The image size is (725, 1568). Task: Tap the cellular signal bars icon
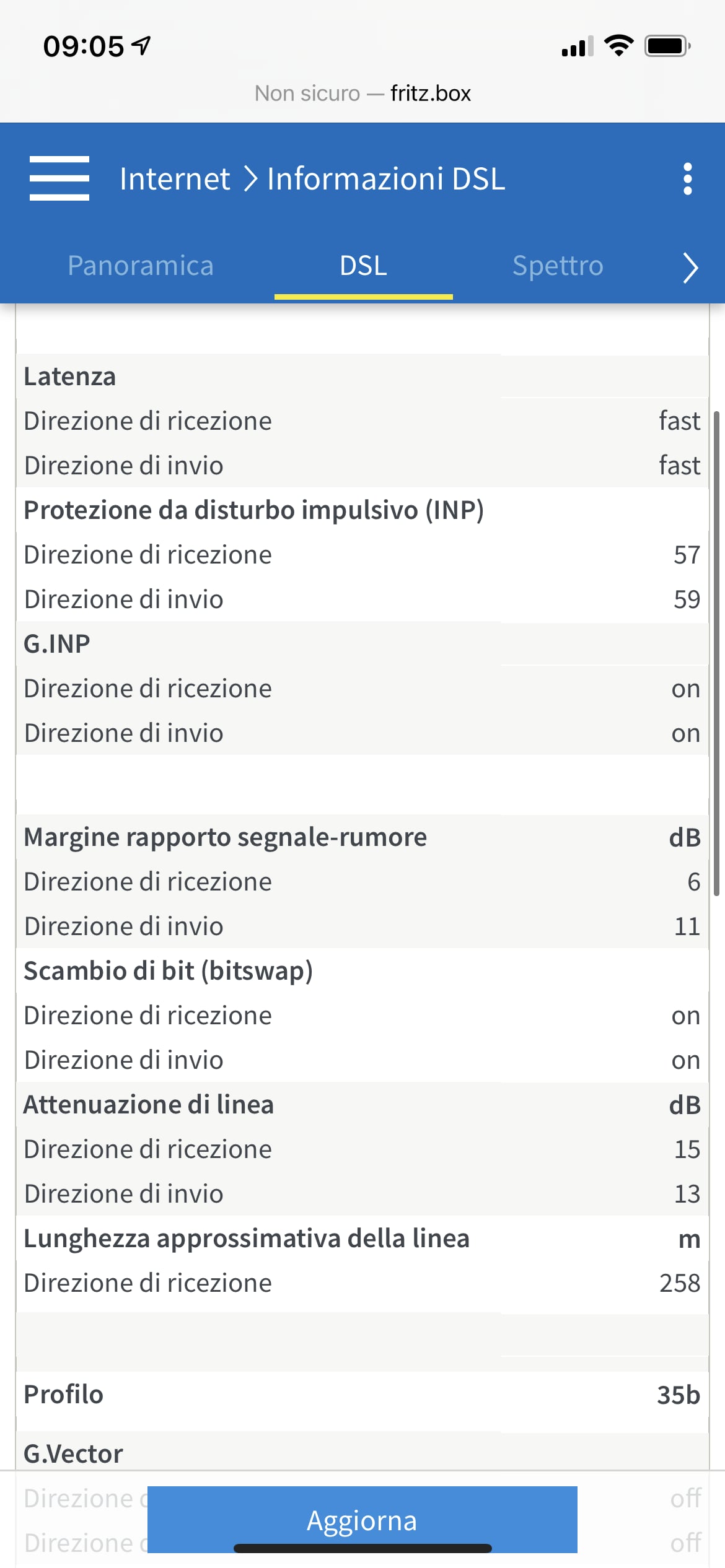(x=577, y=46)
